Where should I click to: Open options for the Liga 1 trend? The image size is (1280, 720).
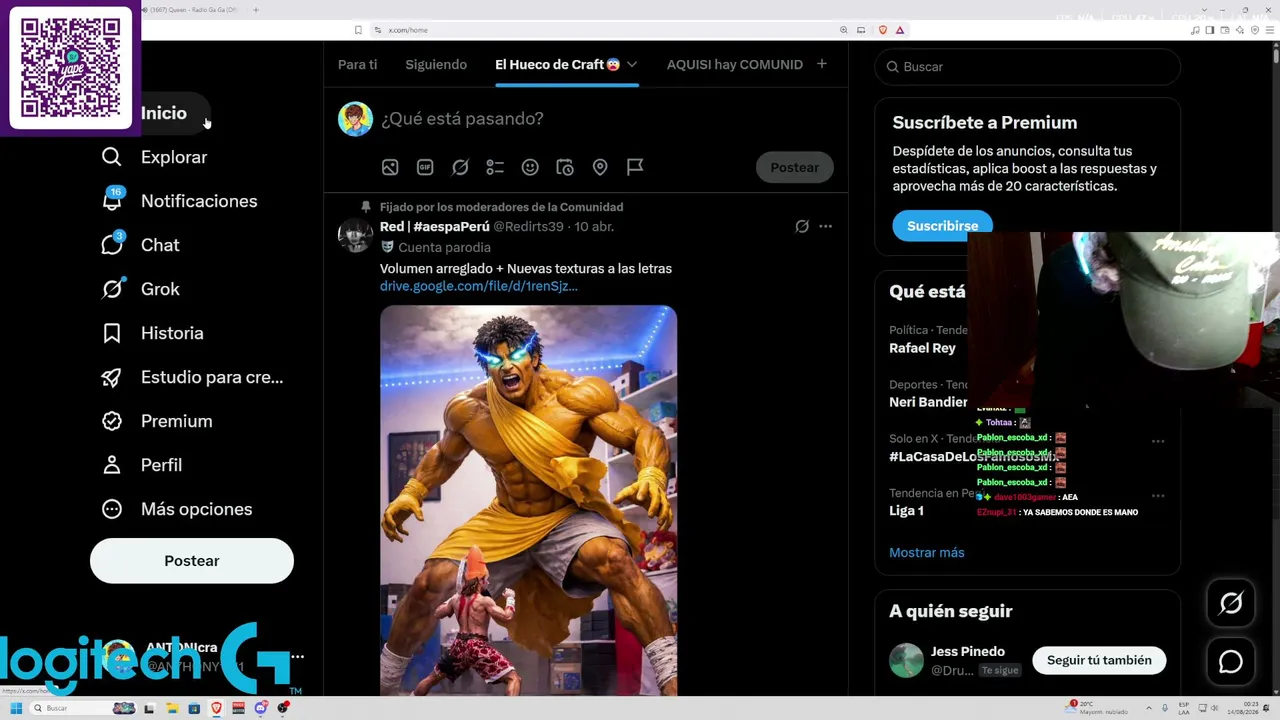tap(1158, 496)
